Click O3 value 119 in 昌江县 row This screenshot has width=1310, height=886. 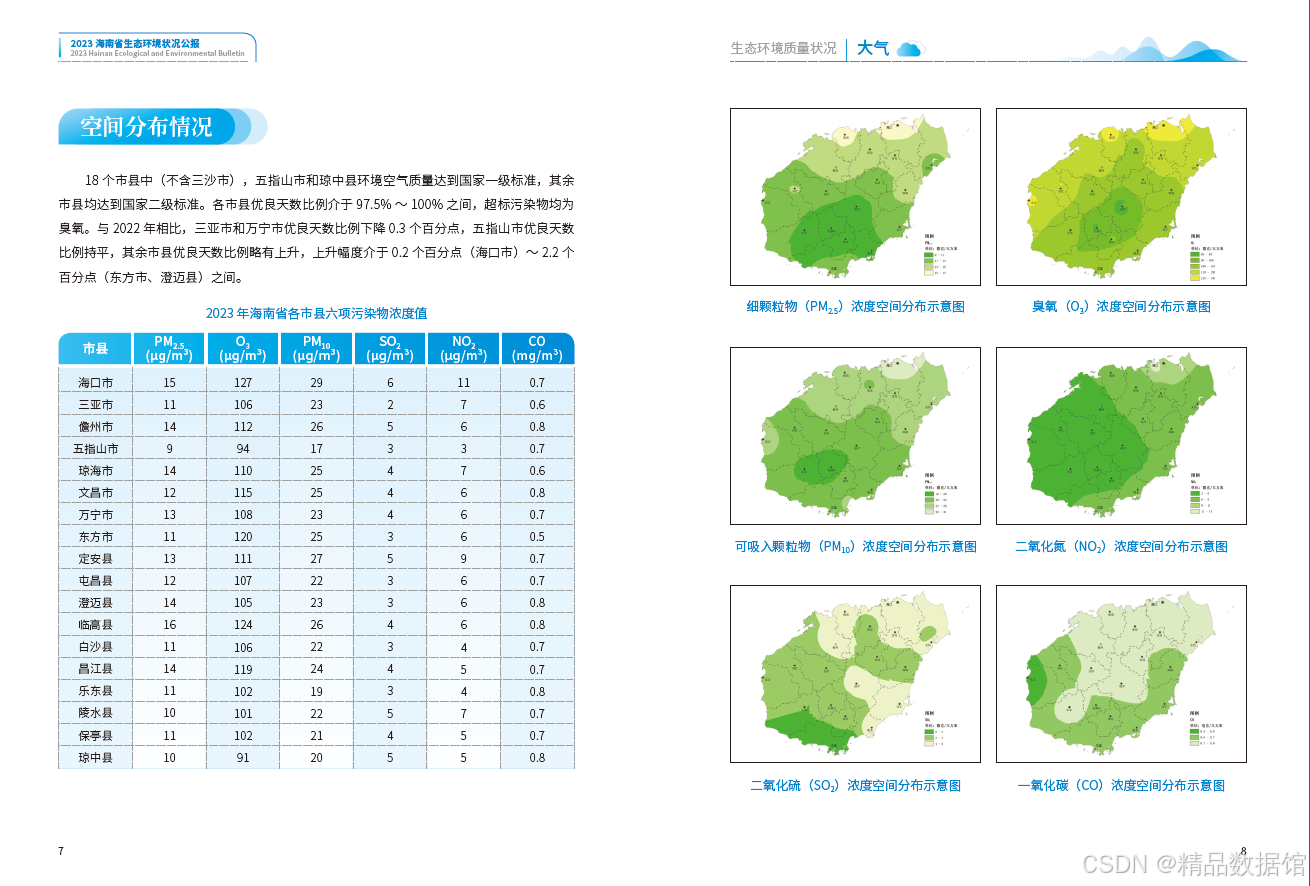pos(243,669)
